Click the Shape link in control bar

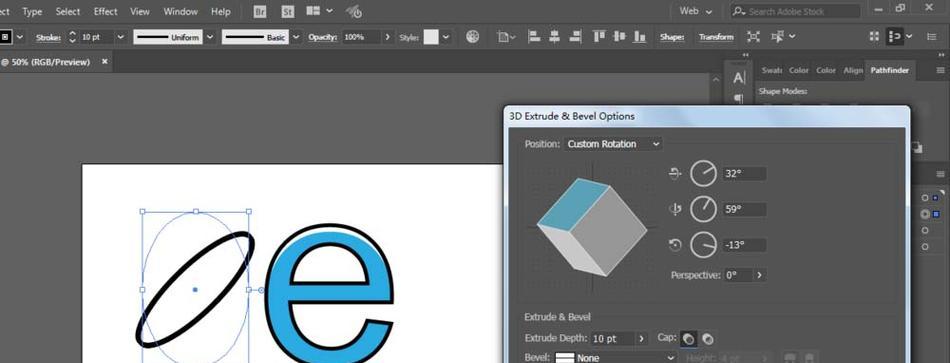[x=672, y=37]
